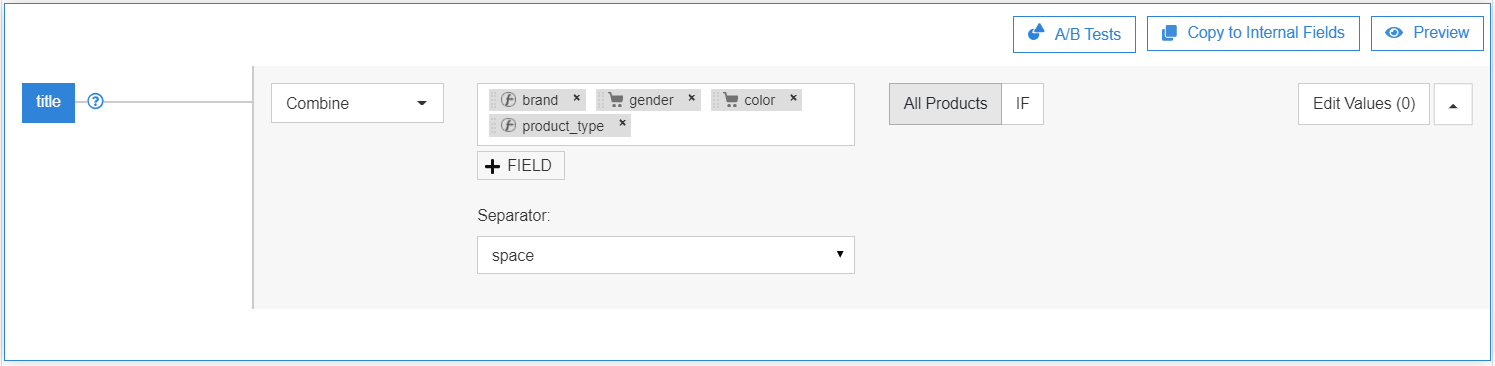Open A/B Tests
The width and height of the screenshot is (1495, 366).
[1074, 33]
